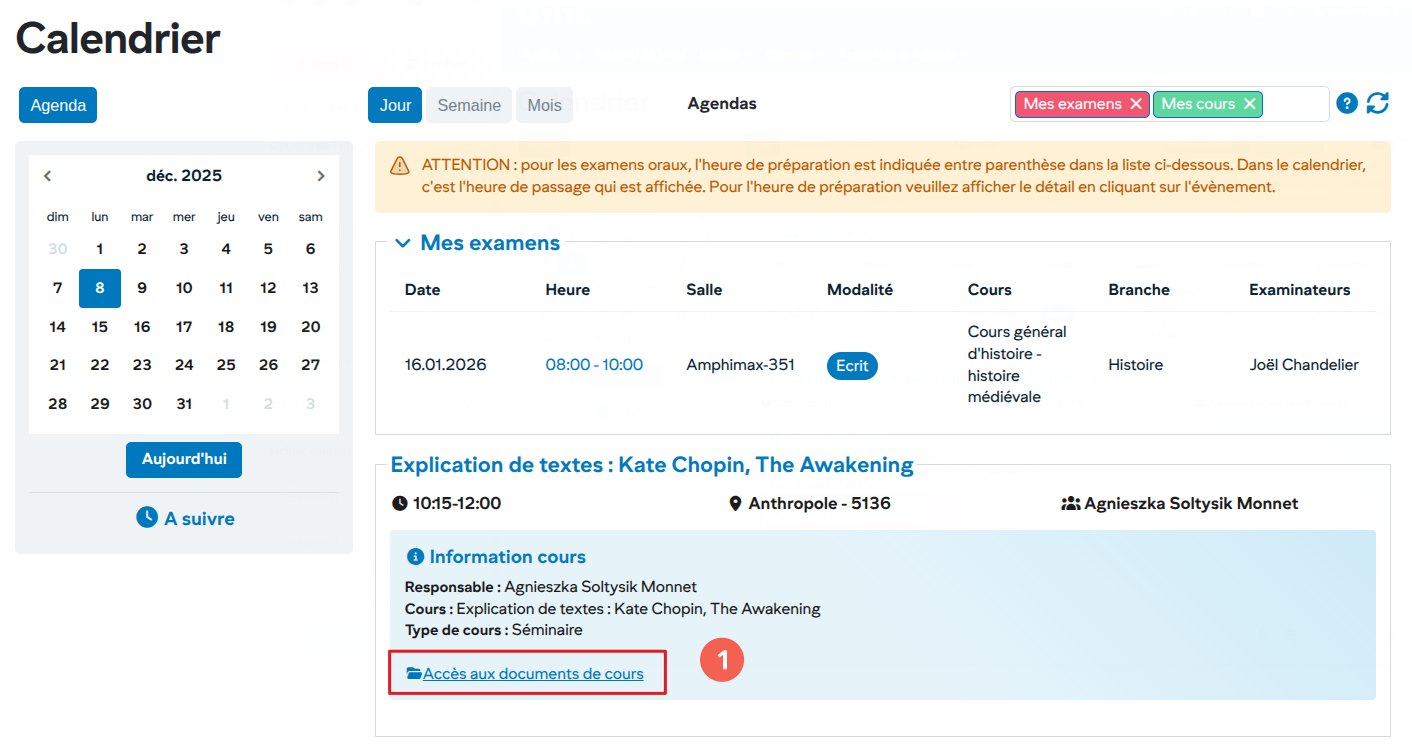1412x746 pixels.
Task: Select the 'Jour' view tab
Action: [x=395, y=105]
